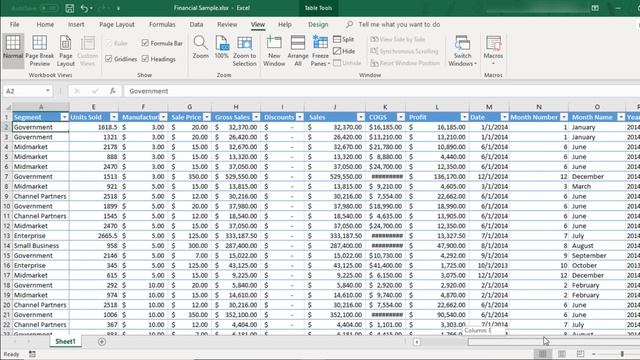Open the Segment column filter dropdown

64,117
